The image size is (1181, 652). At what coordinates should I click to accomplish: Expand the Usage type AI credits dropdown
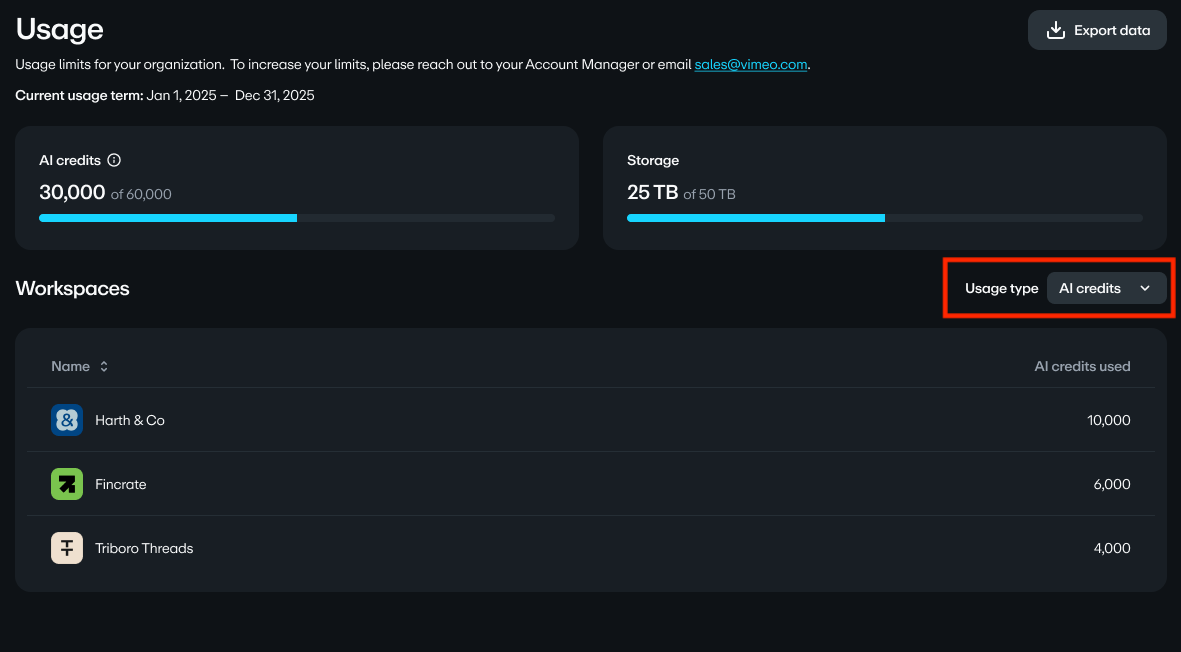(x=1106, y=288)
